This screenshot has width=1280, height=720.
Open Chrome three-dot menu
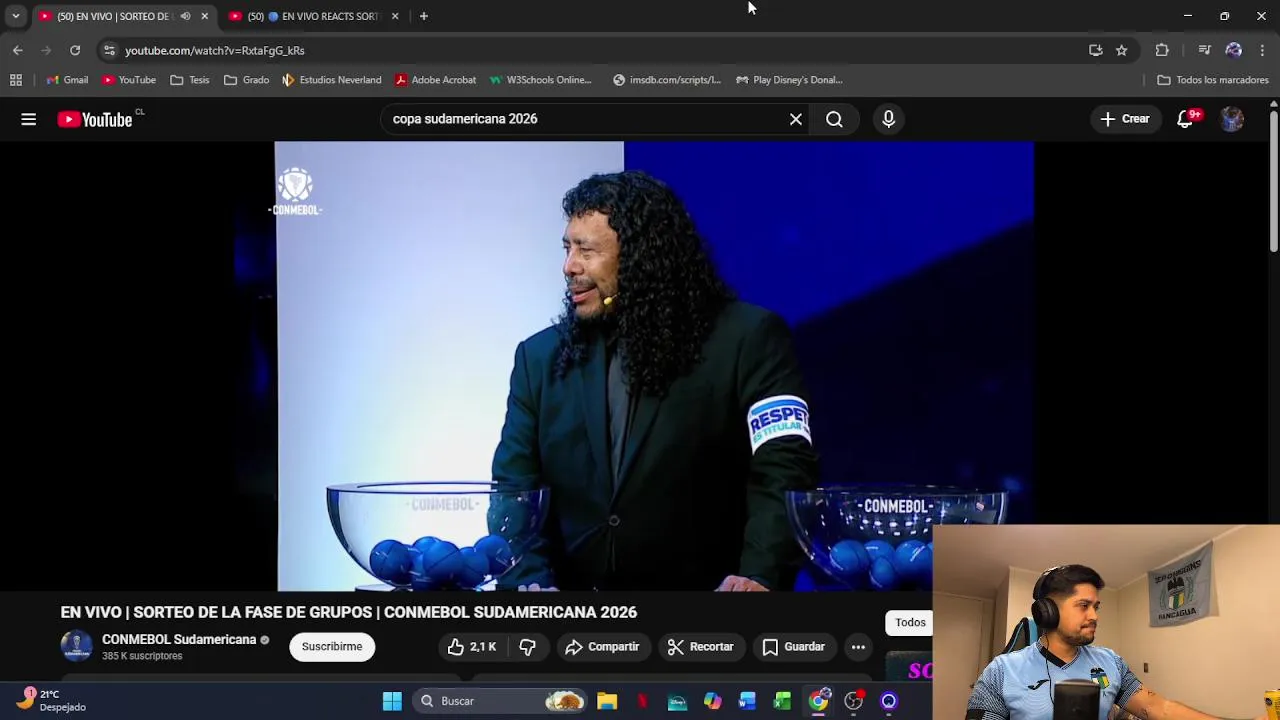[1262, 50]
